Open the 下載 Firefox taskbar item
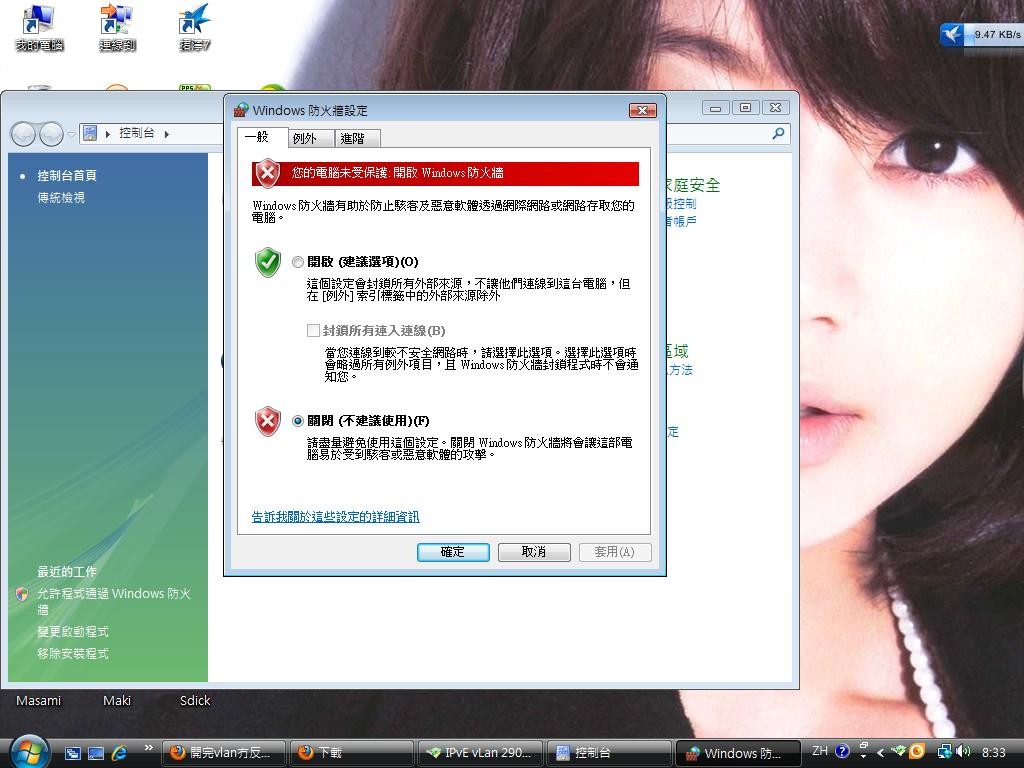This screenshot has width=1024, height=768. click(x=351, y=753)
